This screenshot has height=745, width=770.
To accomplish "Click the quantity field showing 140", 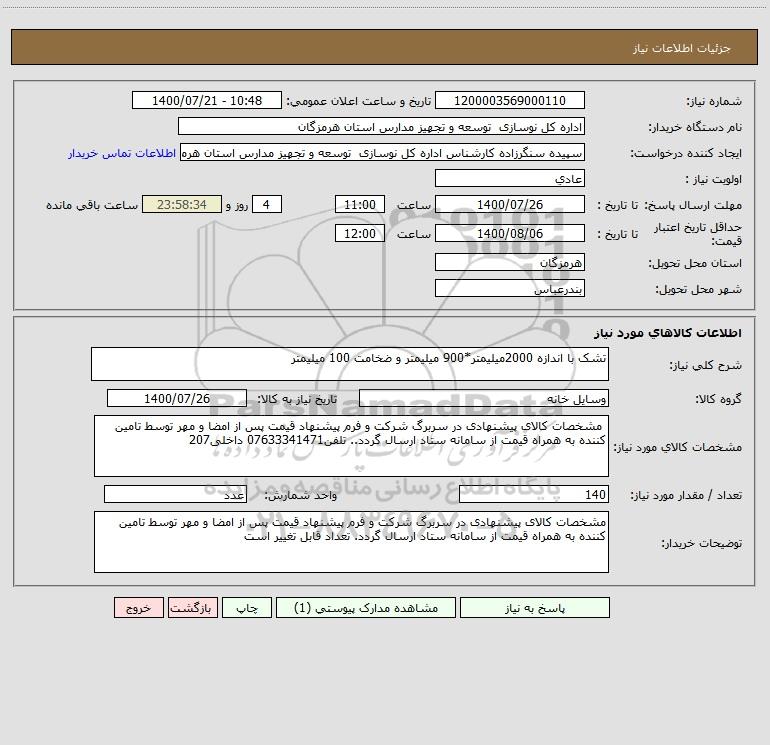I will click(534, 495).
